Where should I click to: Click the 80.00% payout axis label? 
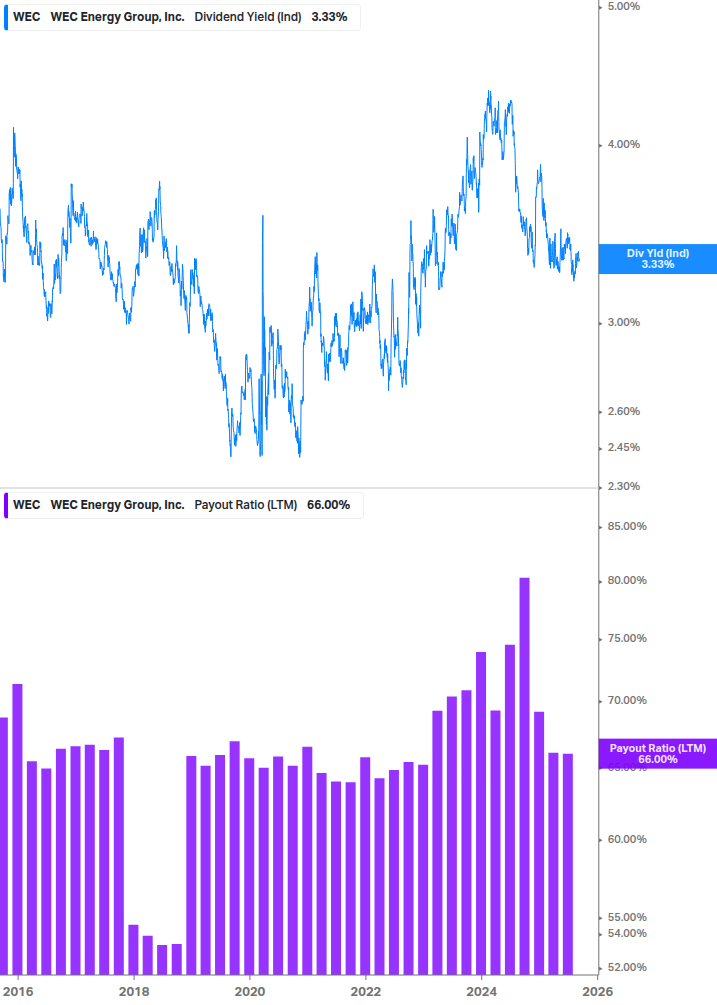[x=627, y=581]
